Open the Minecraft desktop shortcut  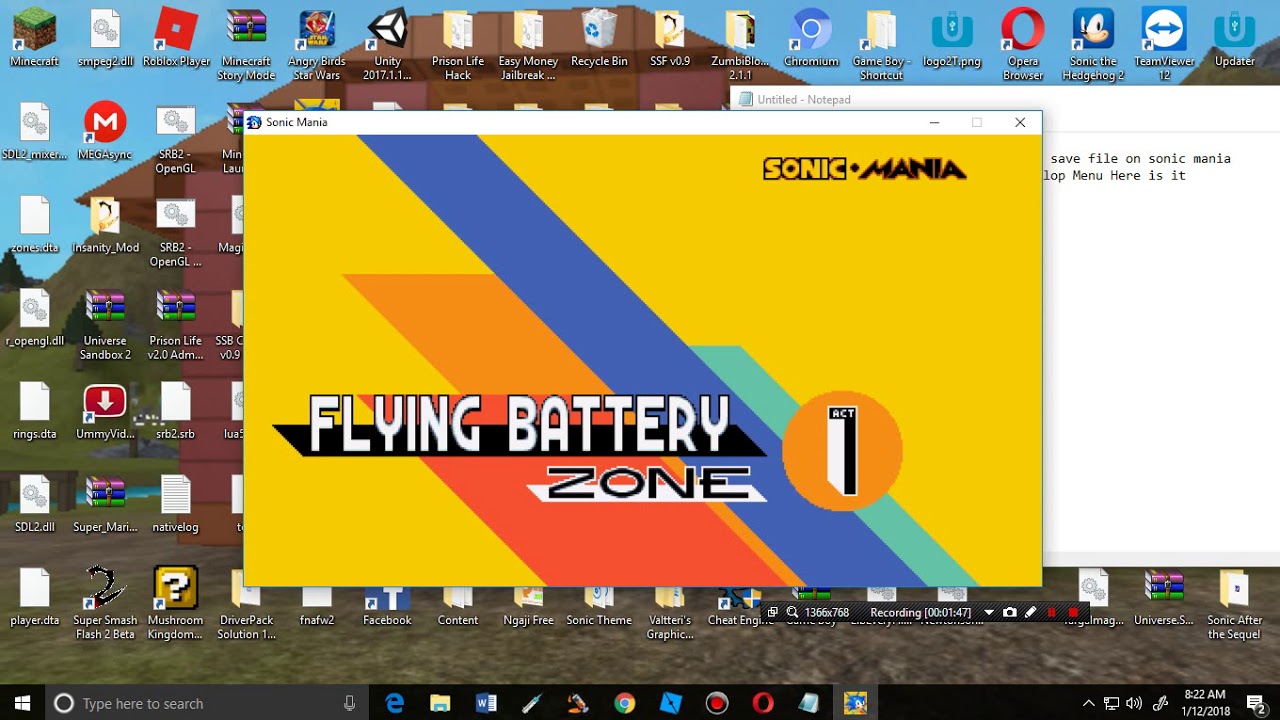point(35,39)
